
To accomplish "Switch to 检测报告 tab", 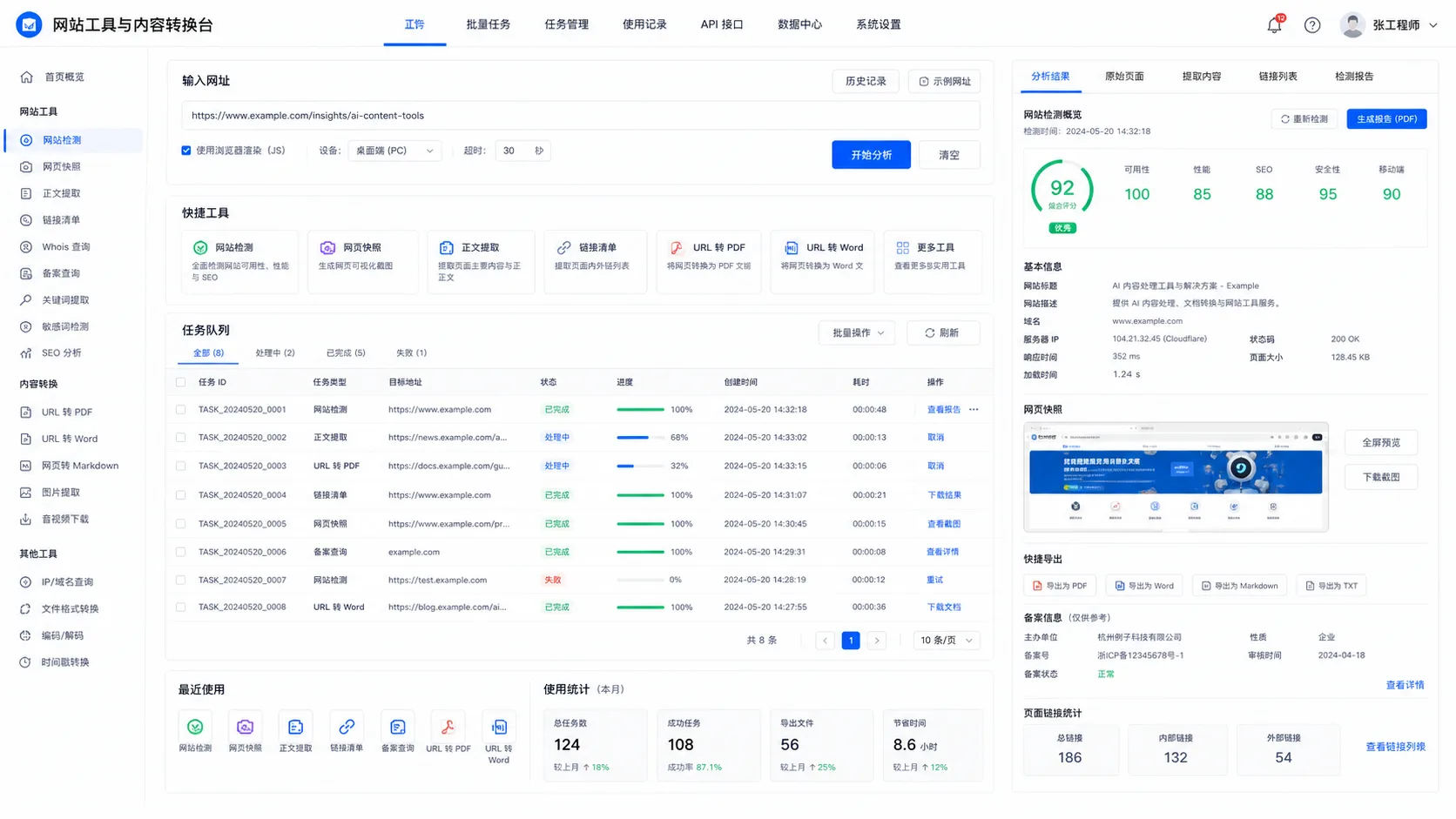I will point(1354,77).
